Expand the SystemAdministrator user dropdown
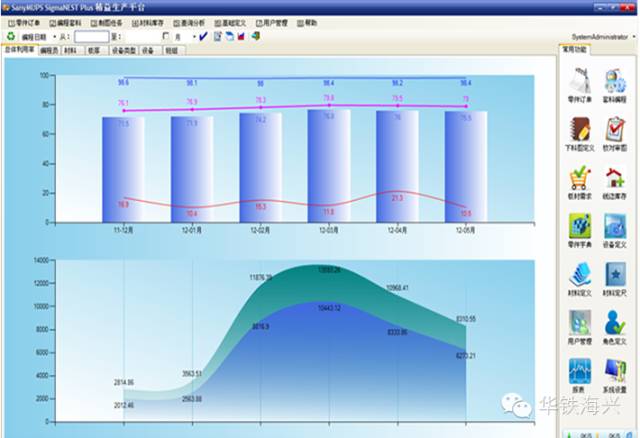 (x=631, y=37)
